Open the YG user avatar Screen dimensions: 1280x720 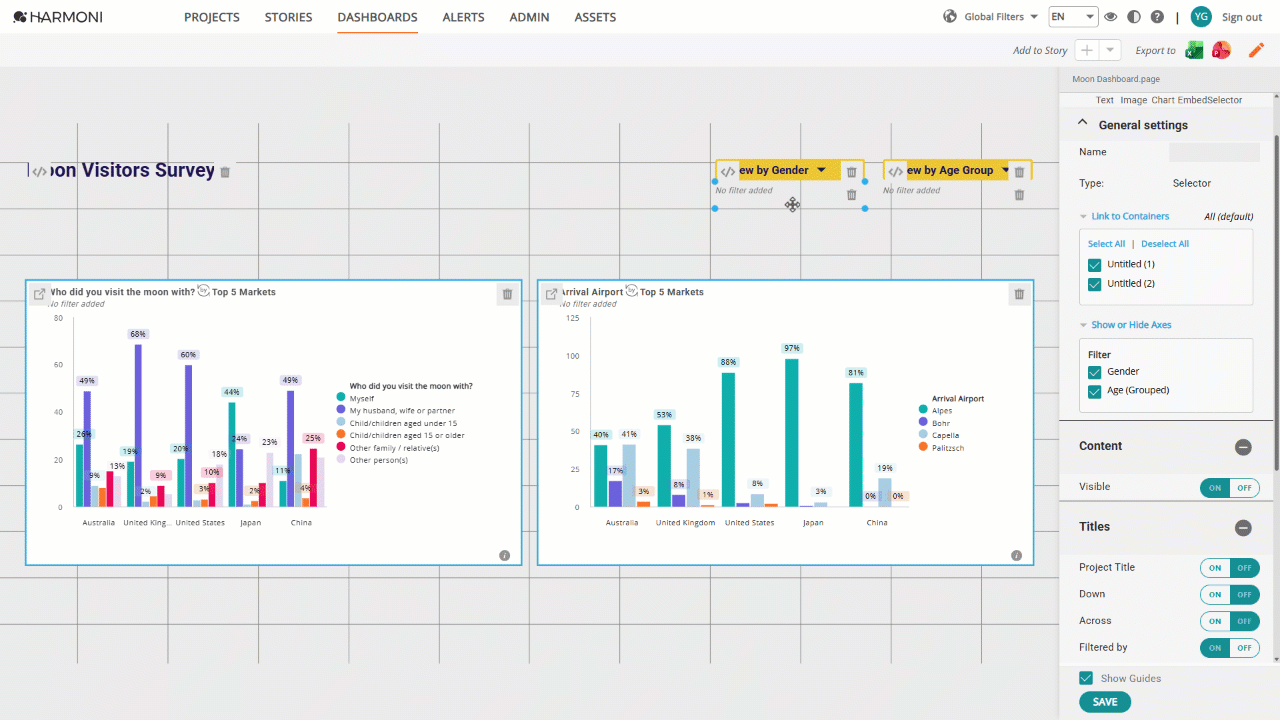point(1201,17)
